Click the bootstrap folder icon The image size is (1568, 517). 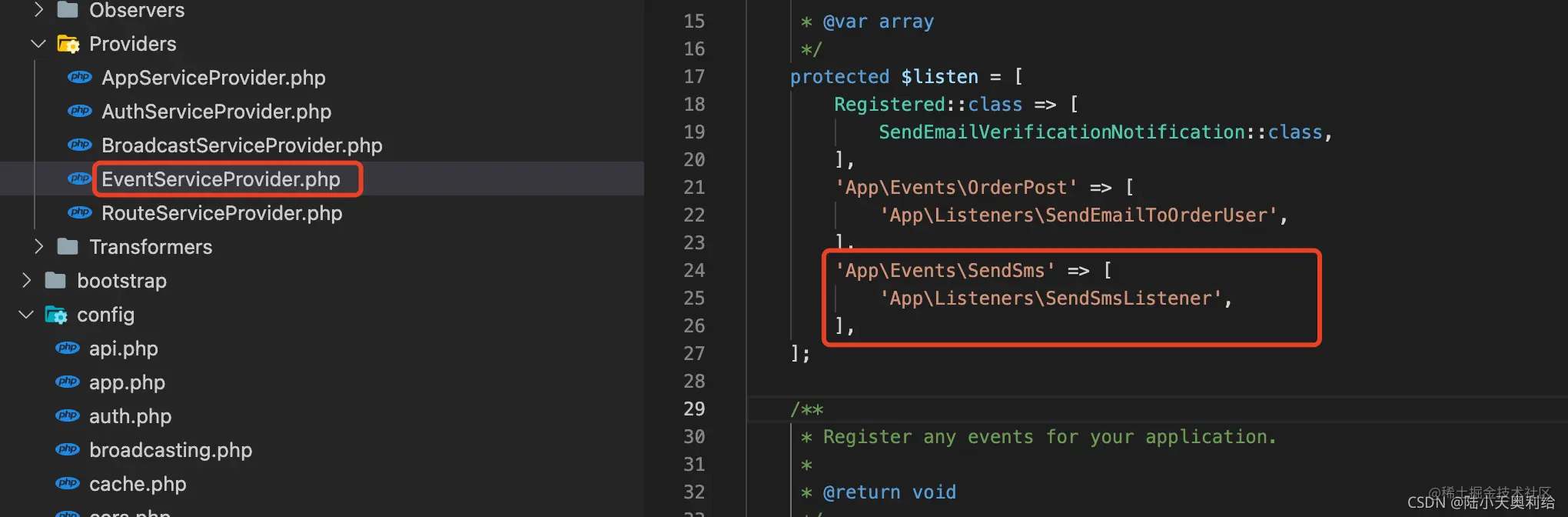tap(55, 281)
